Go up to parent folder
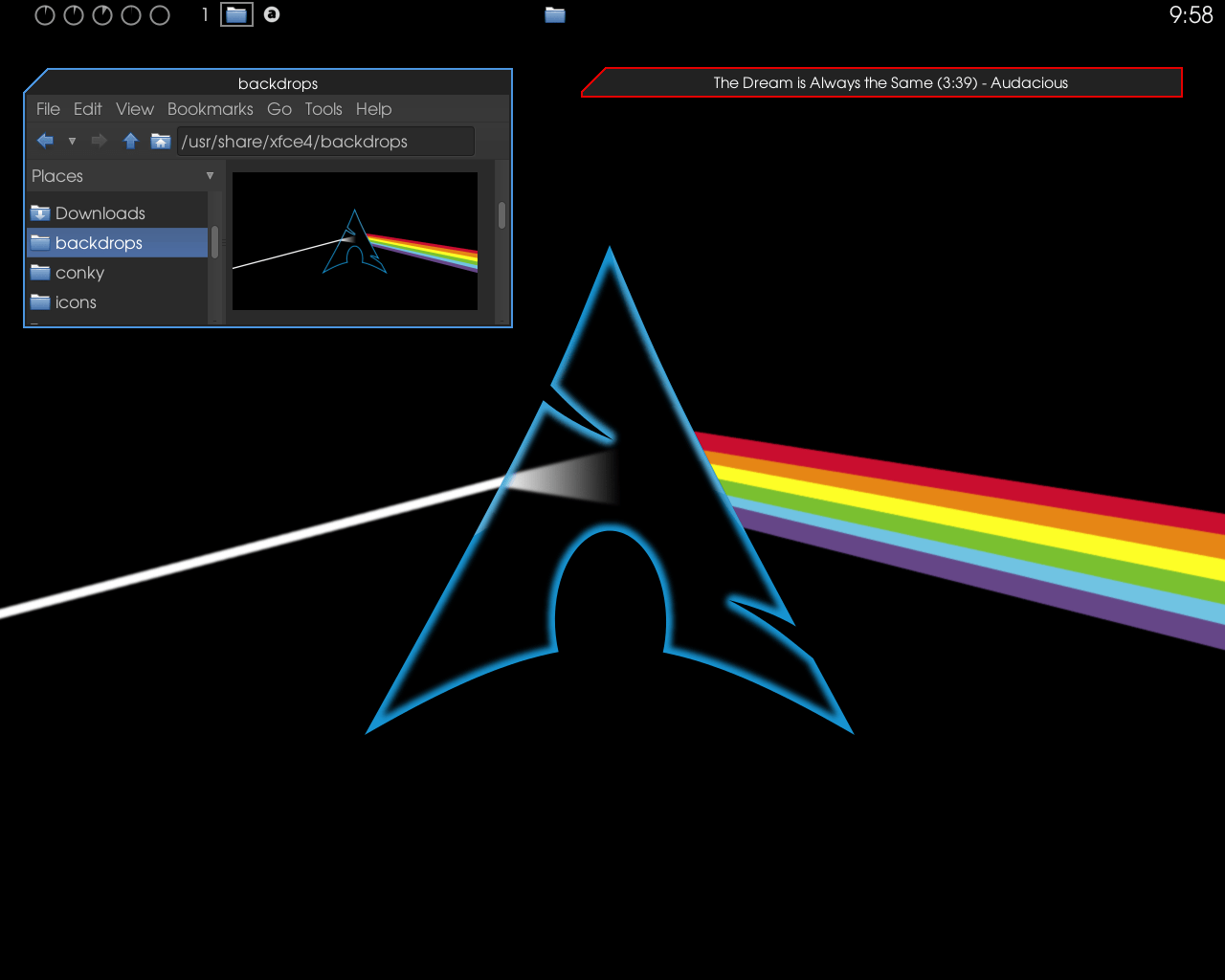 [131, 142]
